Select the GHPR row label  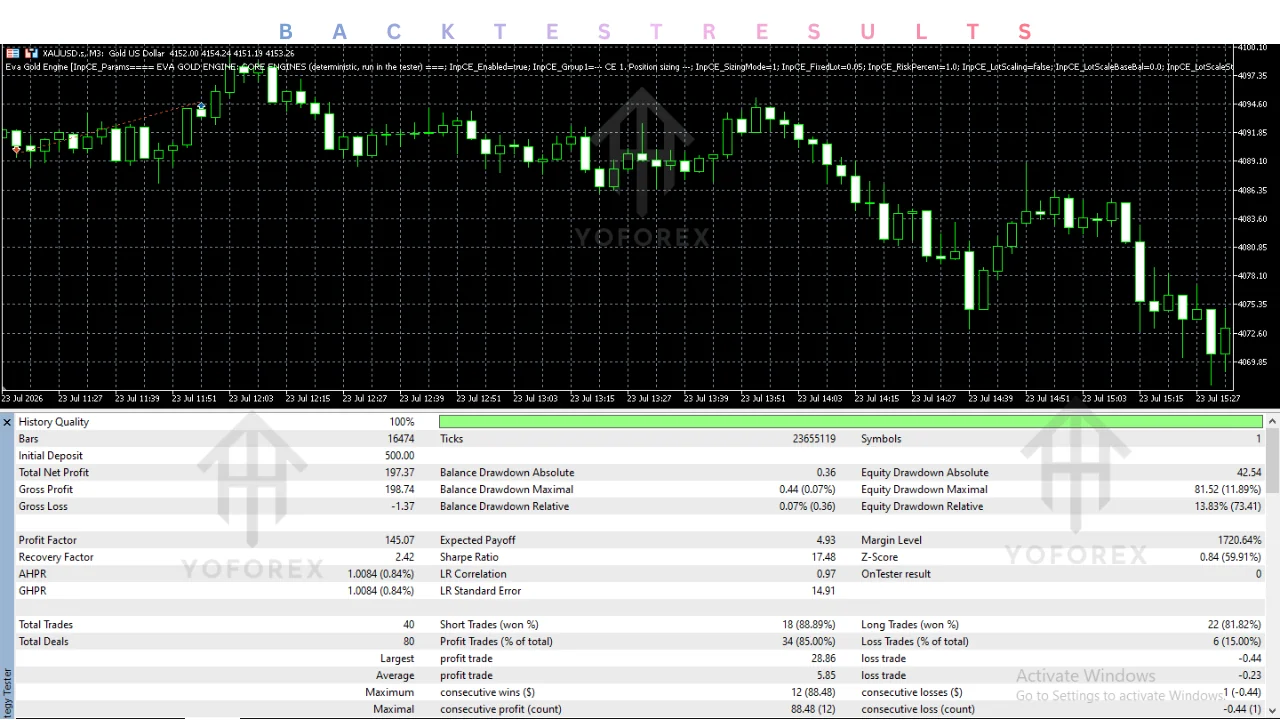[32, 591]
